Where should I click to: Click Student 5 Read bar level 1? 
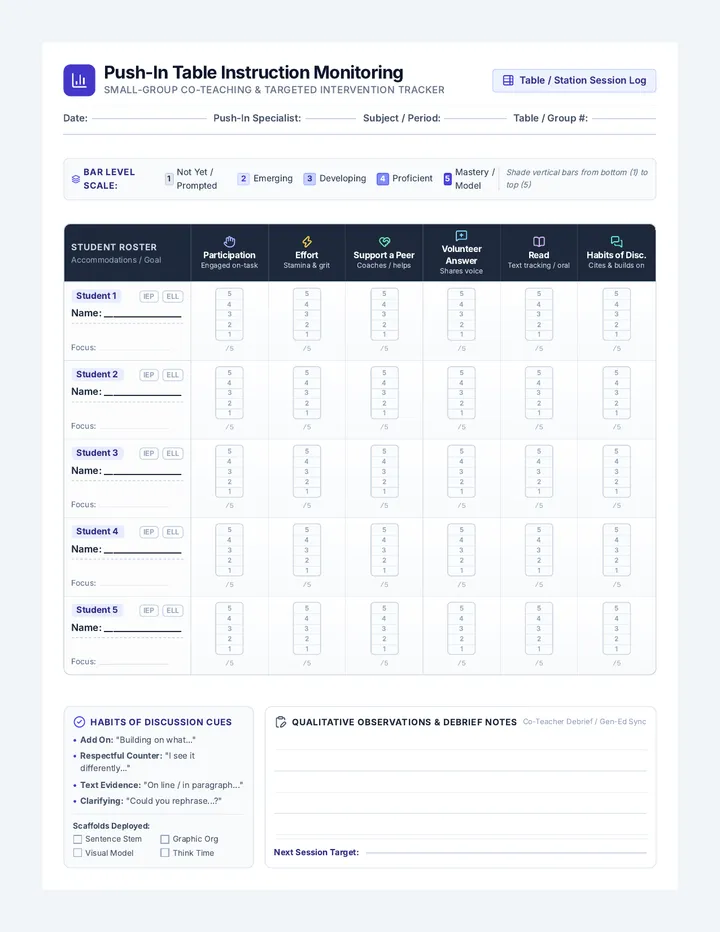[539, 649]
